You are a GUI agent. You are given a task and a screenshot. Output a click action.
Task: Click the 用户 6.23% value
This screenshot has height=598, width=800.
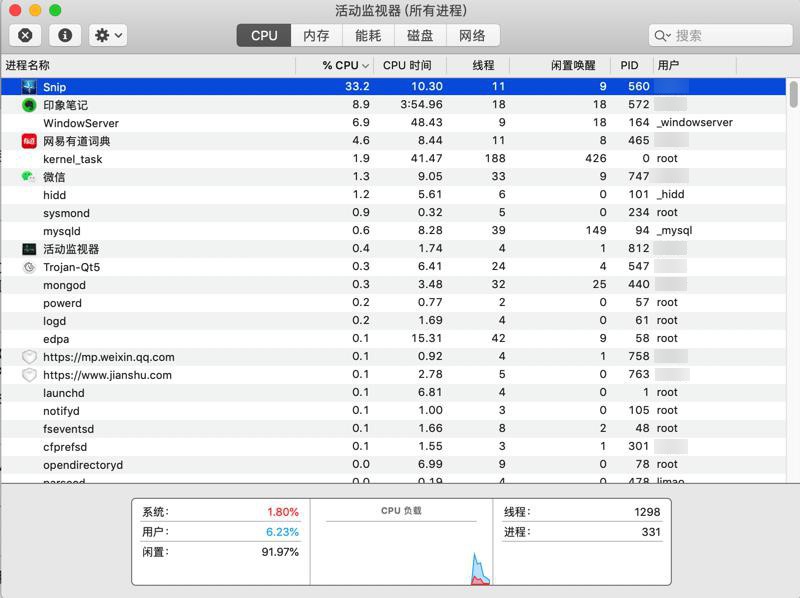282,532
